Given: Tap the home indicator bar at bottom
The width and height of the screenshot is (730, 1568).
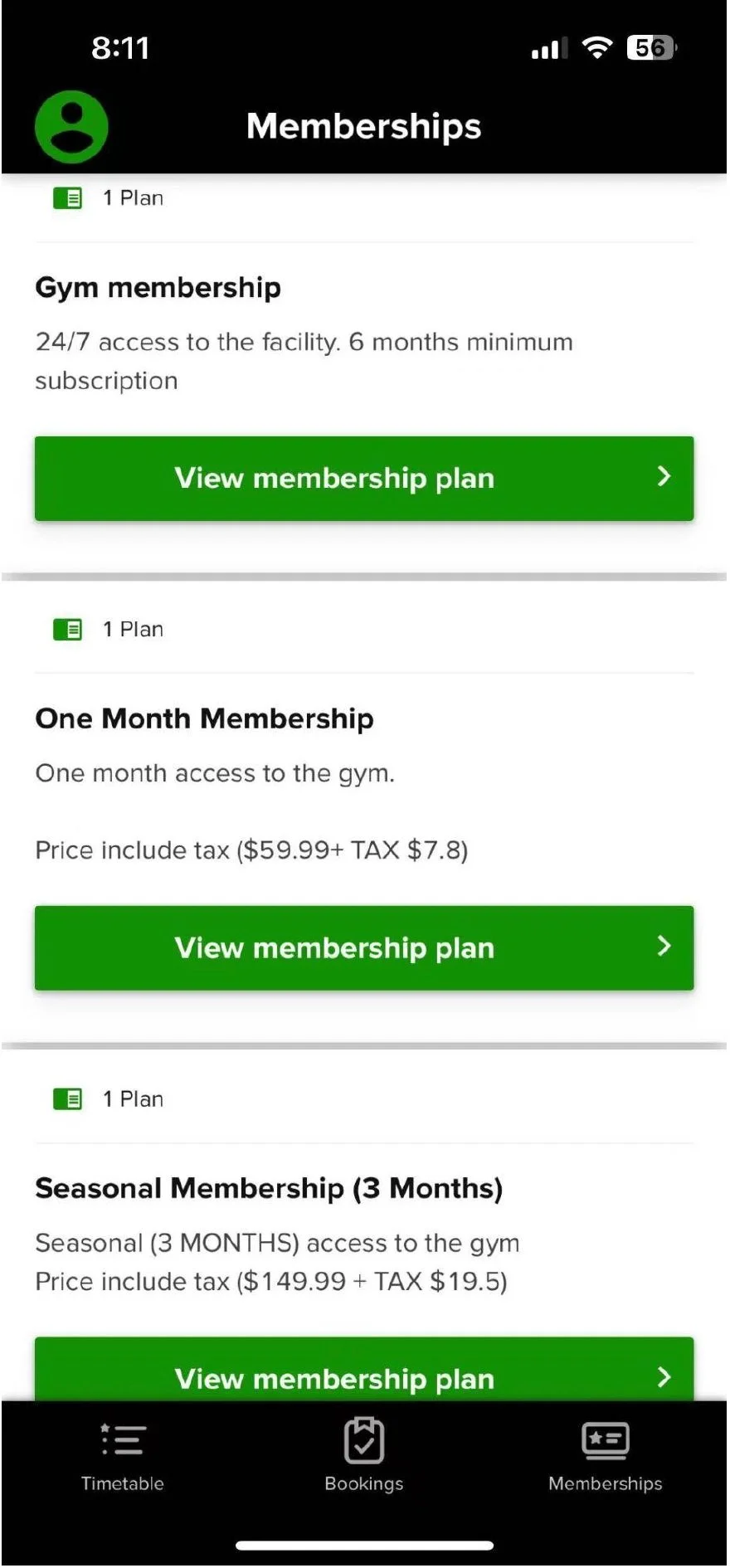Looking at the screenshot, I should click(365, 1546).
